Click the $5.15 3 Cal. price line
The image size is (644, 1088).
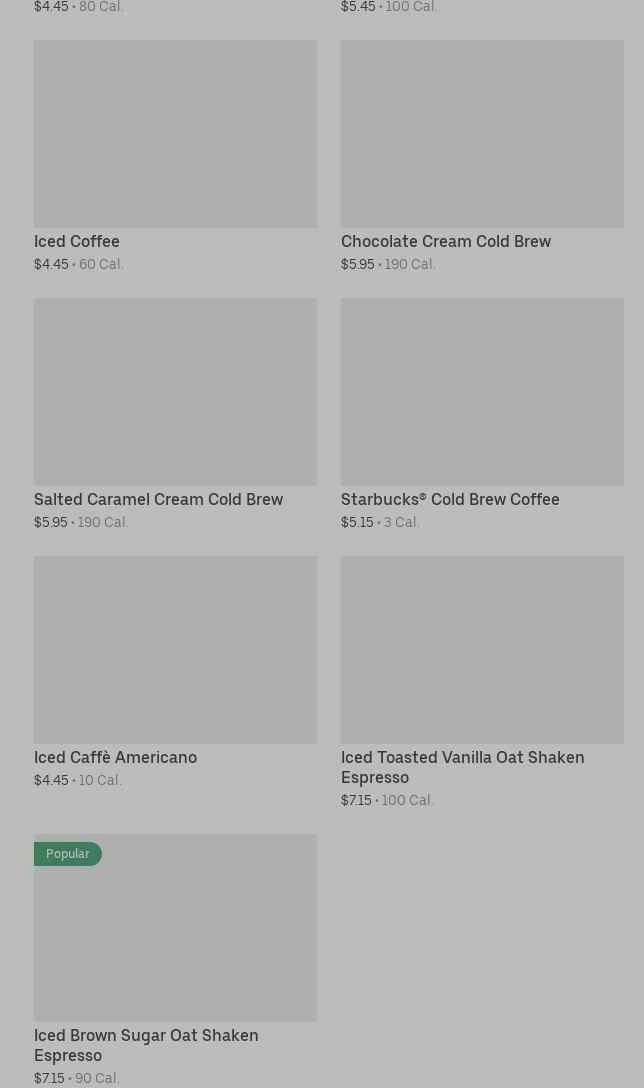click(x=380, y=523)
